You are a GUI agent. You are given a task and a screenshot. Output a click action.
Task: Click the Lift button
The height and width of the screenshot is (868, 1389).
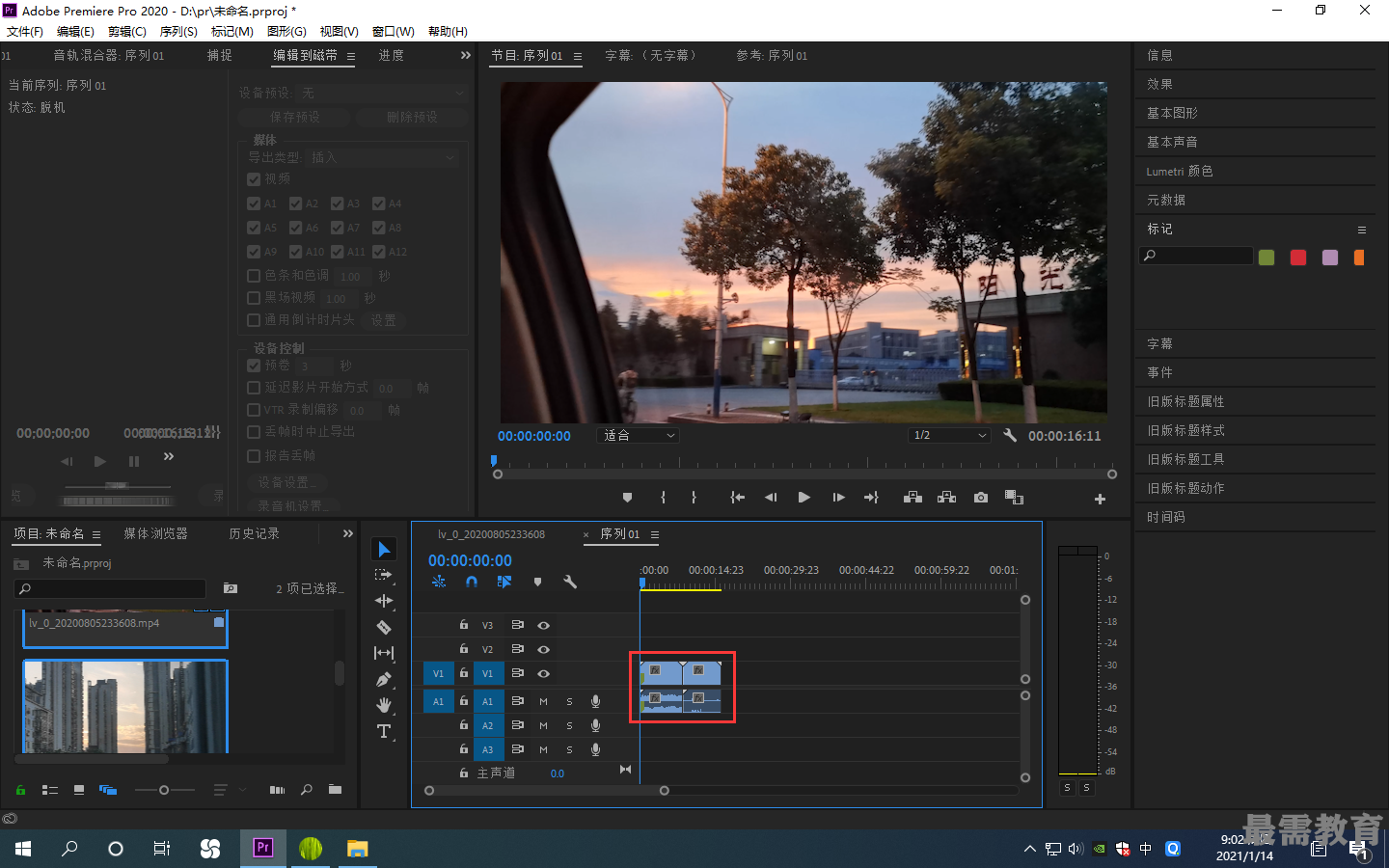(912, 498)
